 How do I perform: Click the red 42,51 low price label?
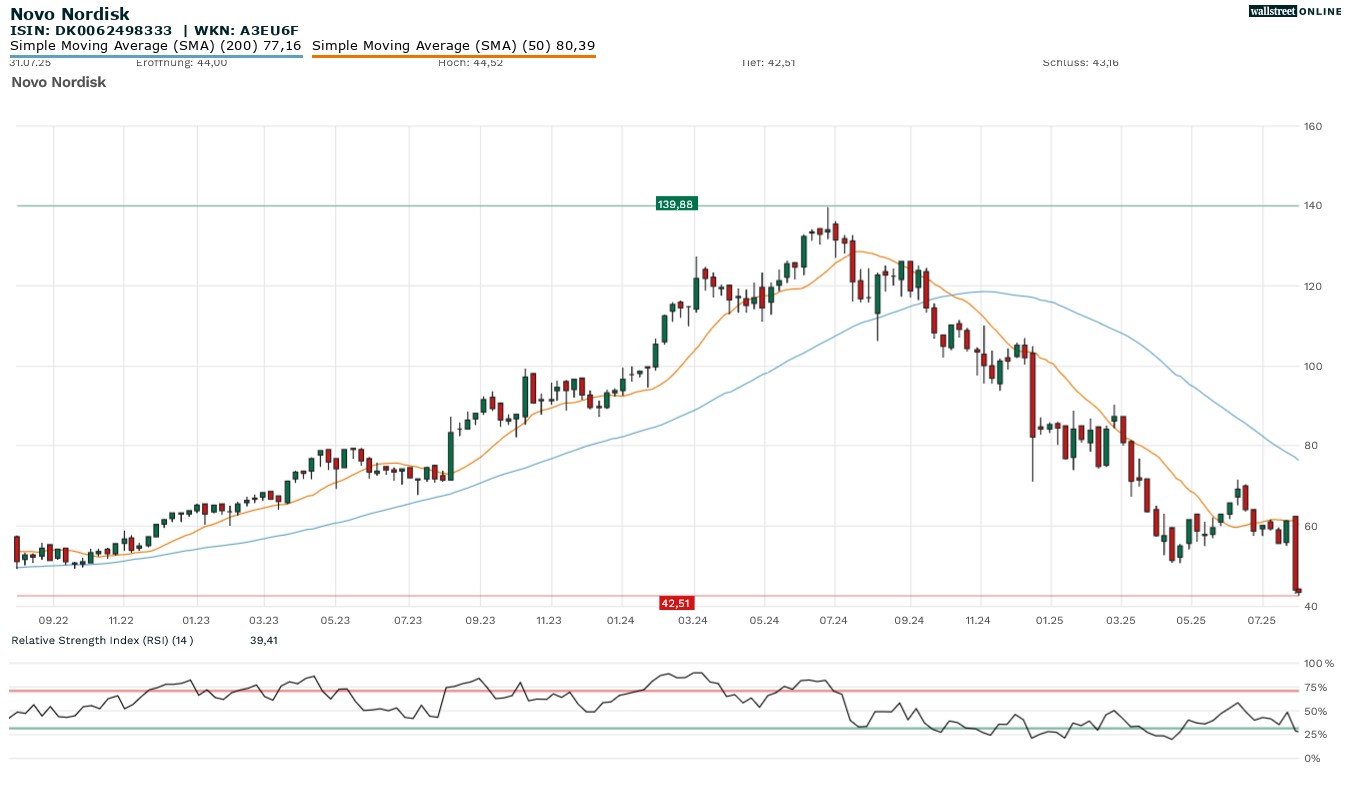pos(676,603)
